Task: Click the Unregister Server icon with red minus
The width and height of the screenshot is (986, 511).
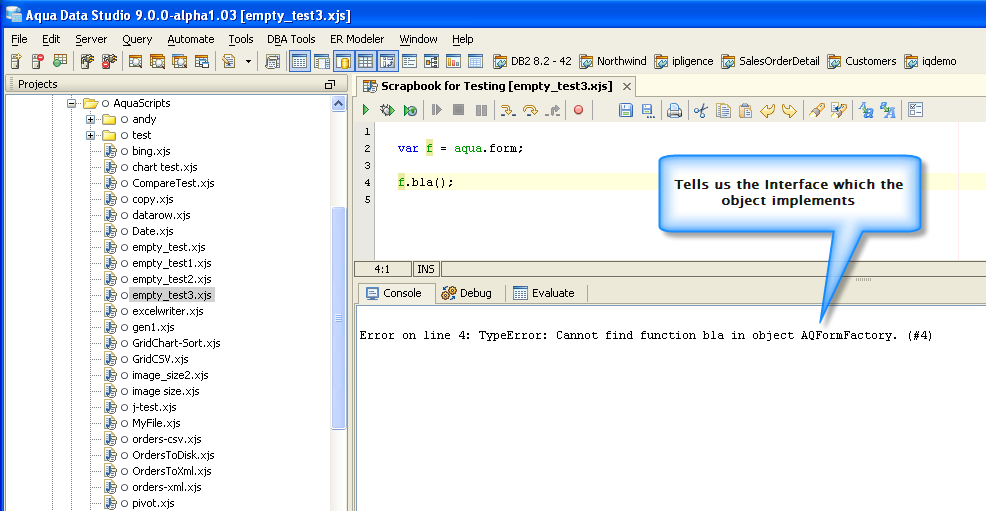Action: click(x=38, y=61)
